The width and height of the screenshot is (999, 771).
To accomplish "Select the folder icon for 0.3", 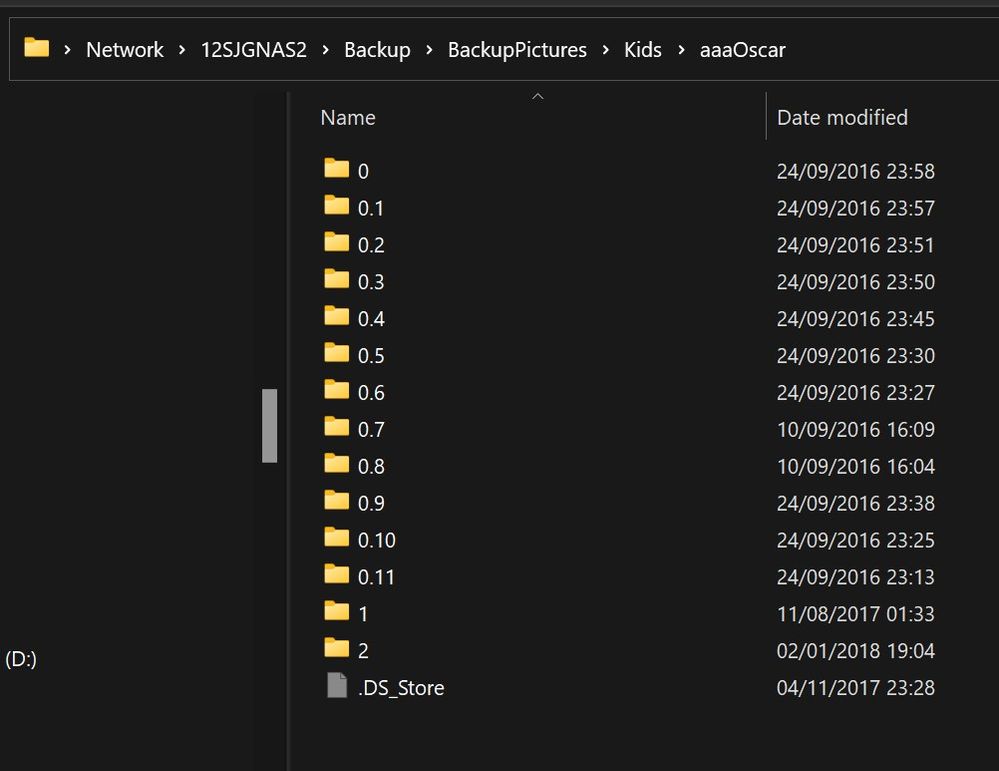I will pos(337,280).
